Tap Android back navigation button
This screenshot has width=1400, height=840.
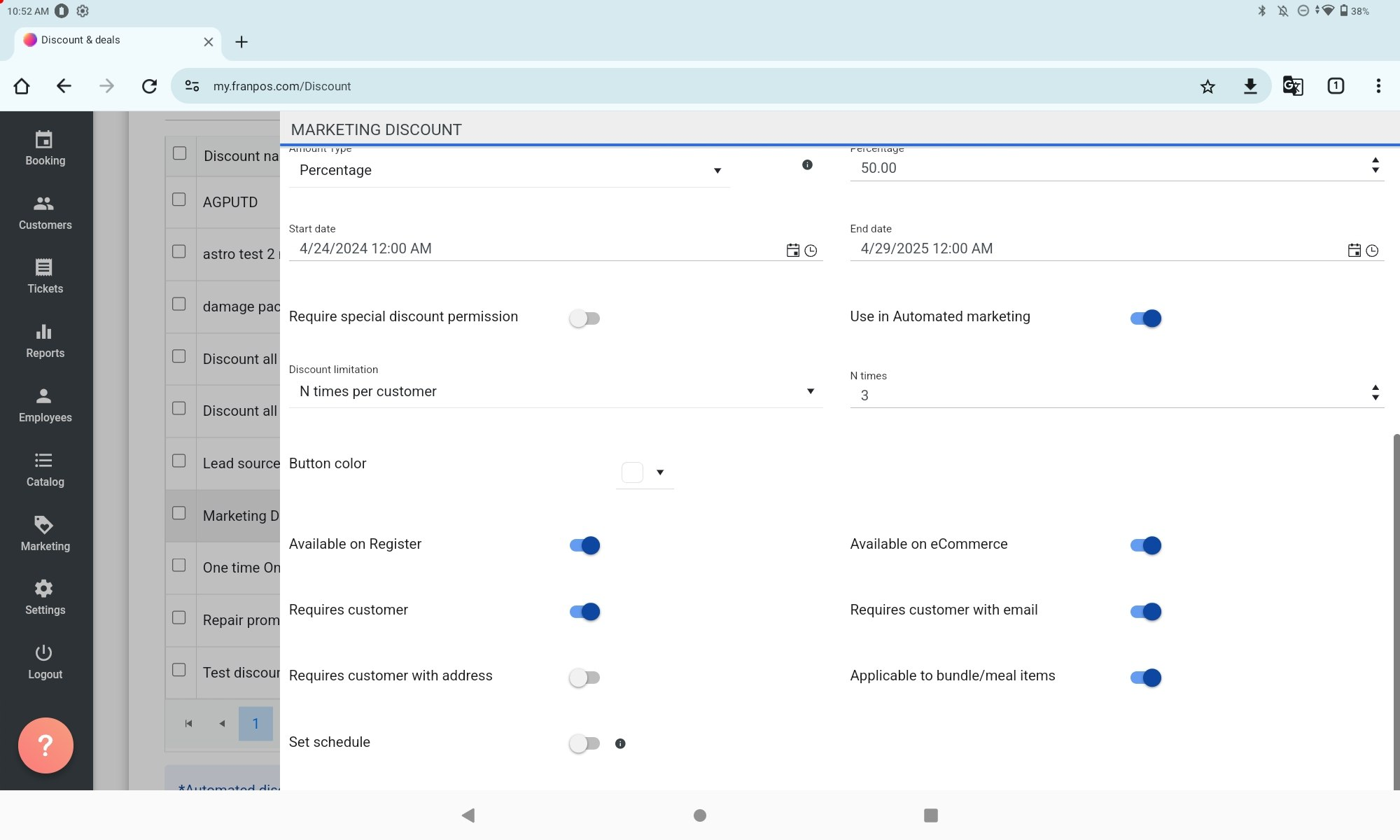pyautogui.click(x=468, y=815)
